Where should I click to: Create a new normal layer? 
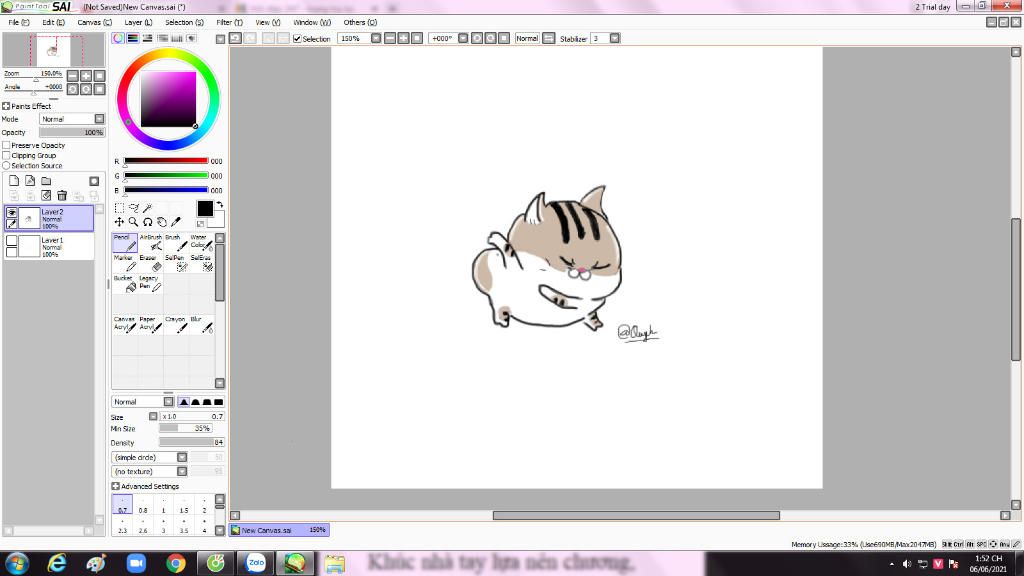[14, 181]
